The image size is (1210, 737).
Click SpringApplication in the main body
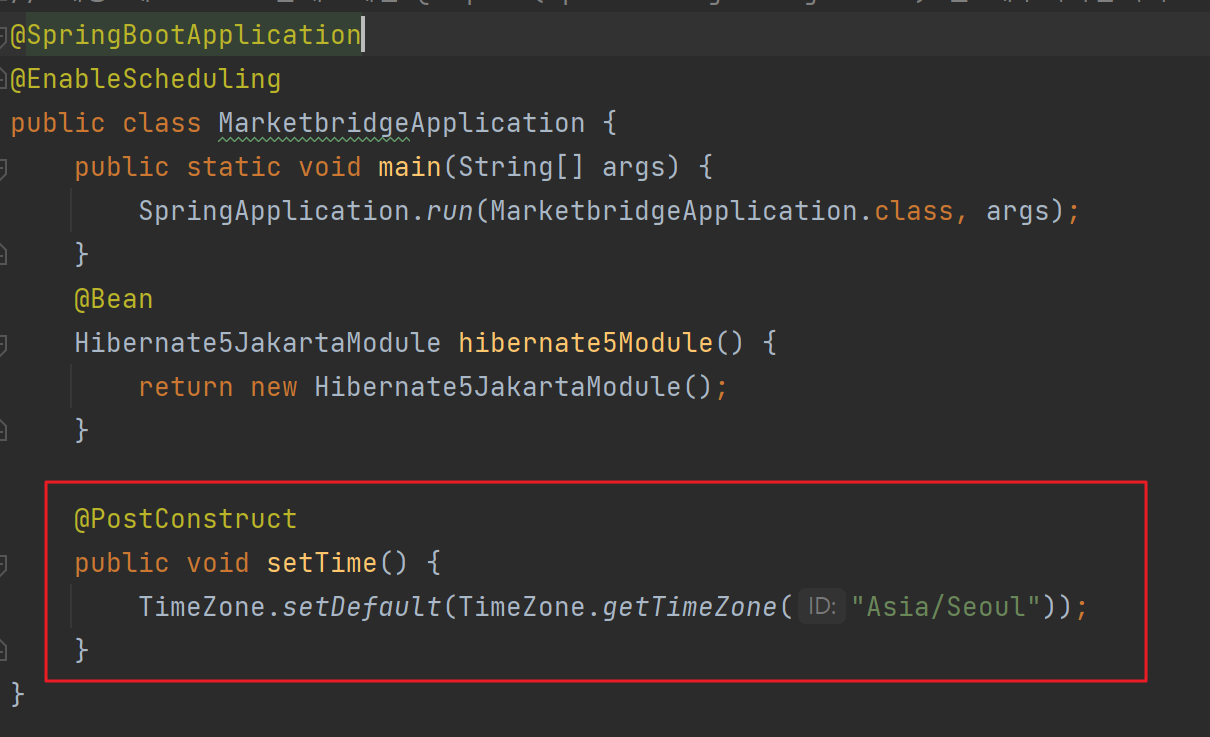coord(274,211)
